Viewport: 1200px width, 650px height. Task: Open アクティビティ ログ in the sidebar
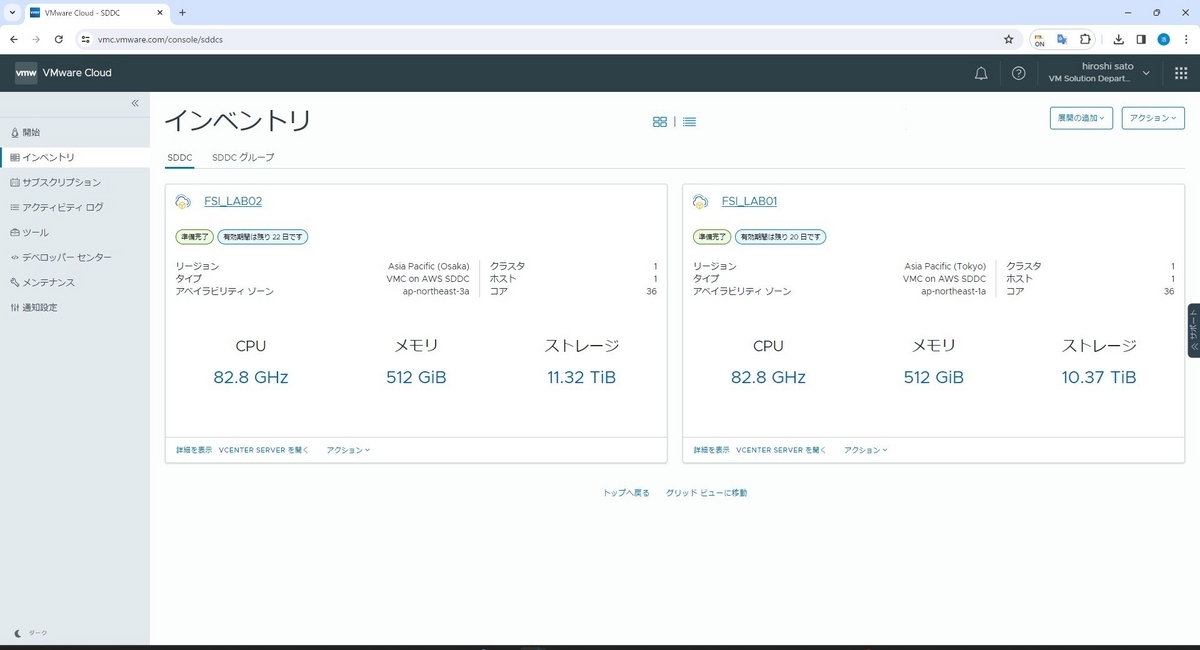point(75,207)
